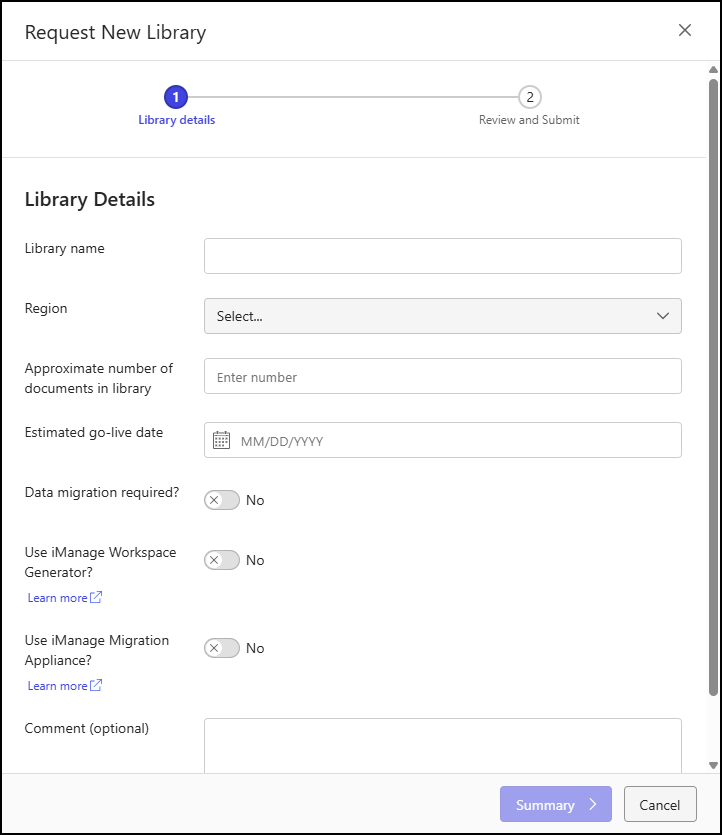Open the Region Select... combo box

click(443, 316)
